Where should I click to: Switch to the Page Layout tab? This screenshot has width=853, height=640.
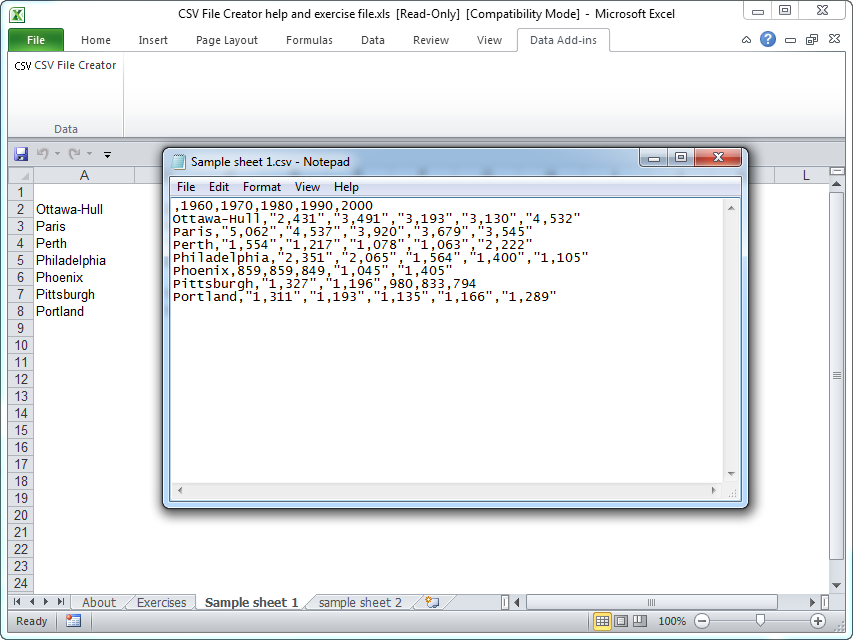227,40
